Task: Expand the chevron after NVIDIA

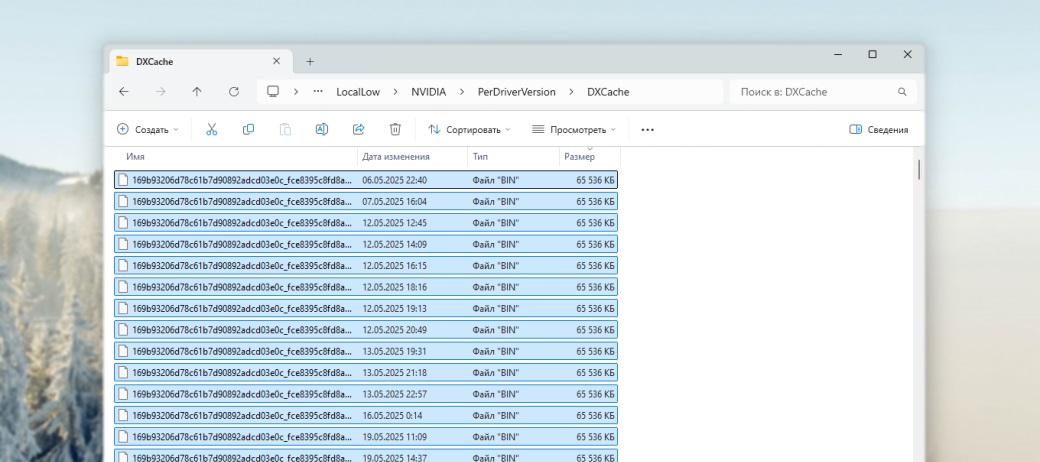Action: (x=462, y=92)
